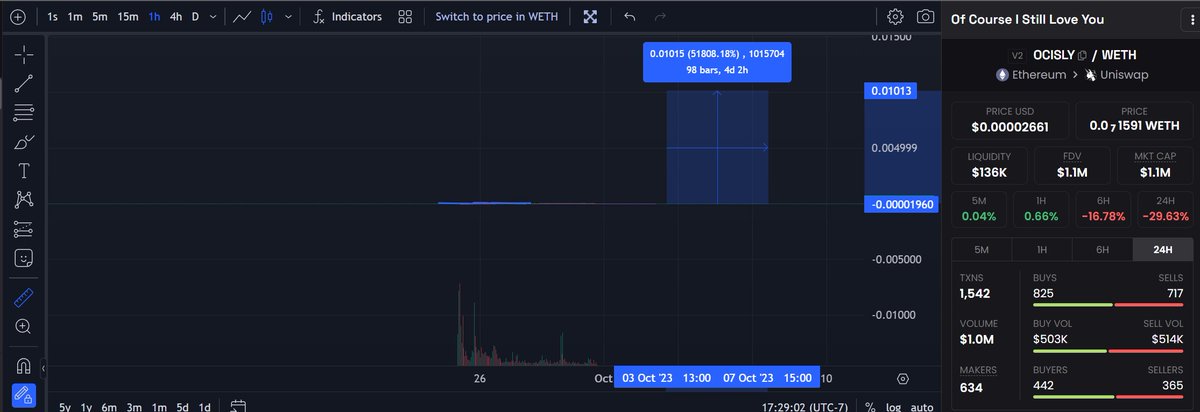The width and height of the screenshot is (1200, 412).
Task: Open the emoji icons tool
Action: [x=24, y=258]
